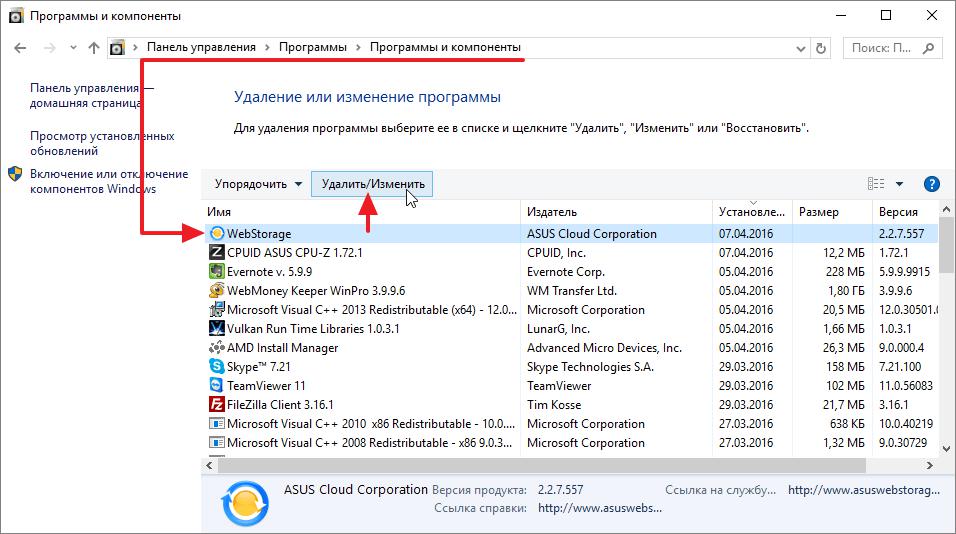Open Панель управления домашняя страница link
This screenshot has width=956, height=534.
[x=91, y=96]
